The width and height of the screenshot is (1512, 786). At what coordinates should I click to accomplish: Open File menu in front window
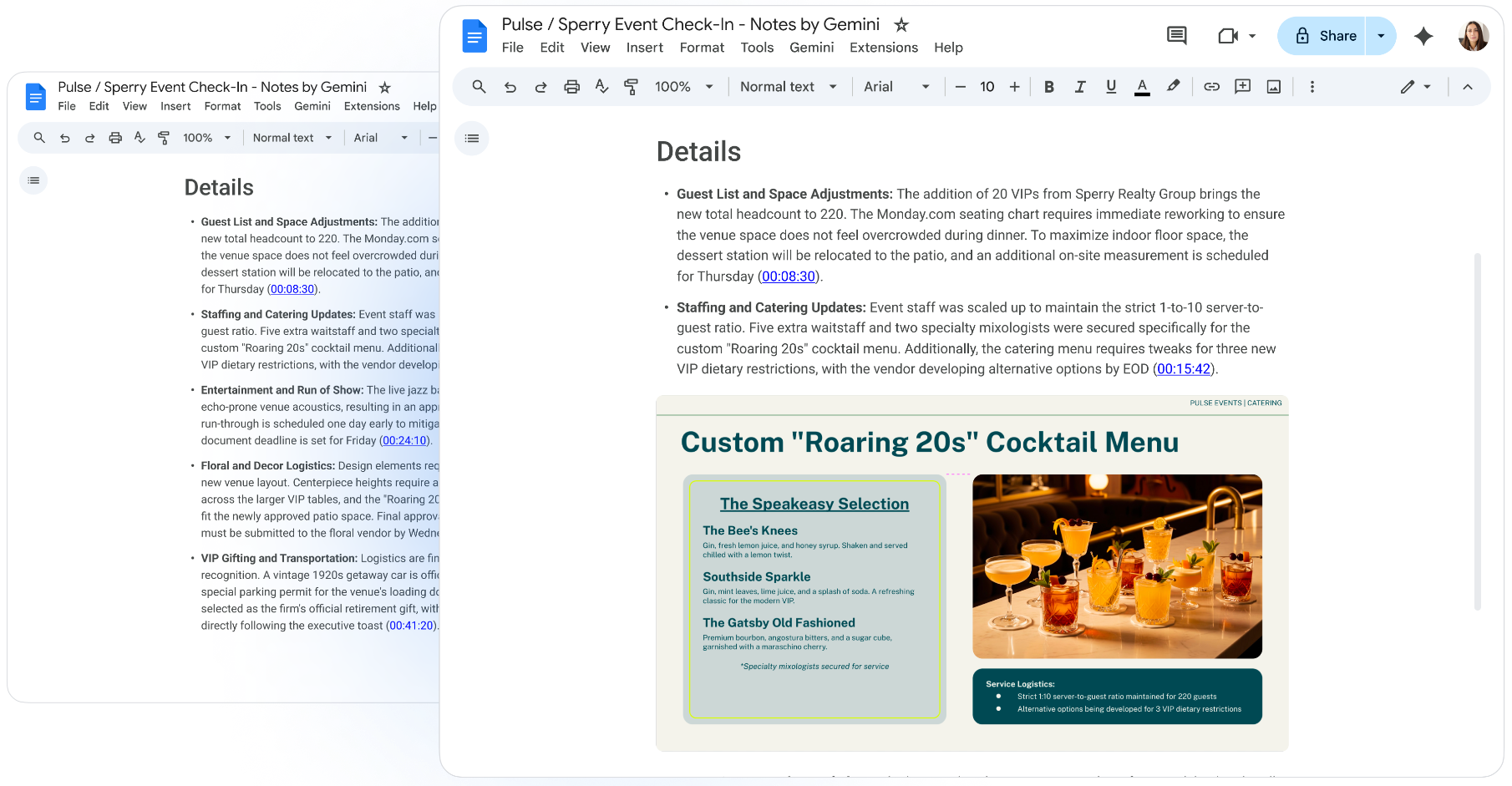(x=513, y=48)
